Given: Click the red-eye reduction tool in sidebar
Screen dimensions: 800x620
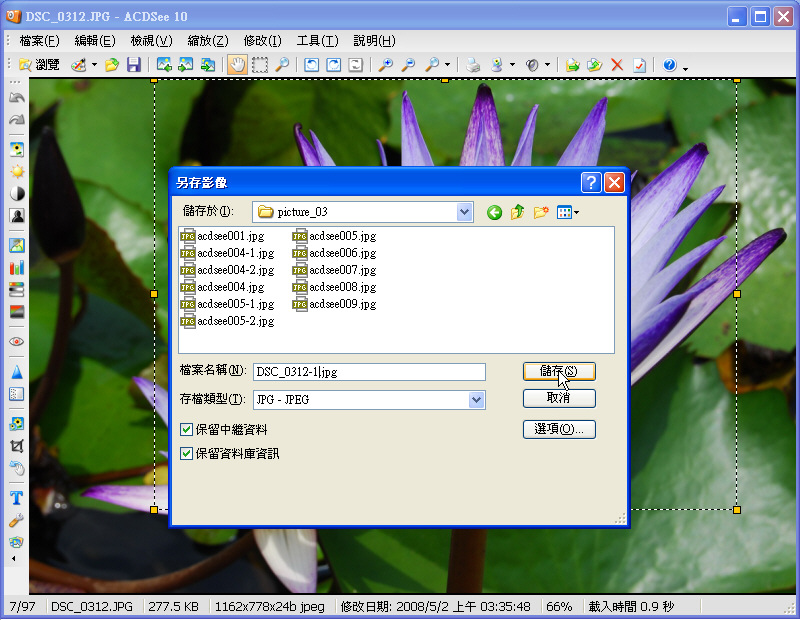Looking at the screenshot, I should pos(16,341).
